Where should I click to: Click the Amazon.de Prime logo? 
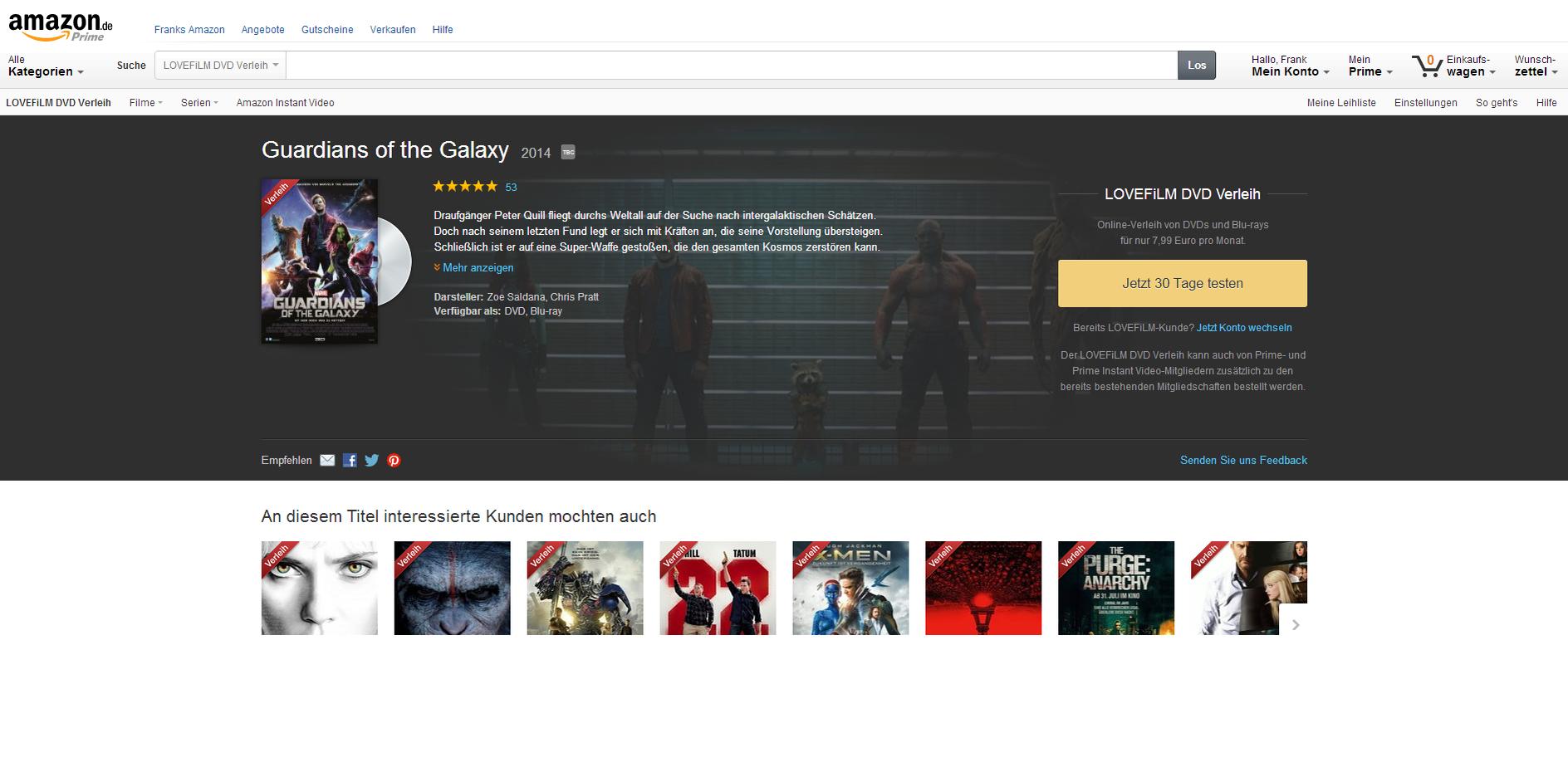61,27
